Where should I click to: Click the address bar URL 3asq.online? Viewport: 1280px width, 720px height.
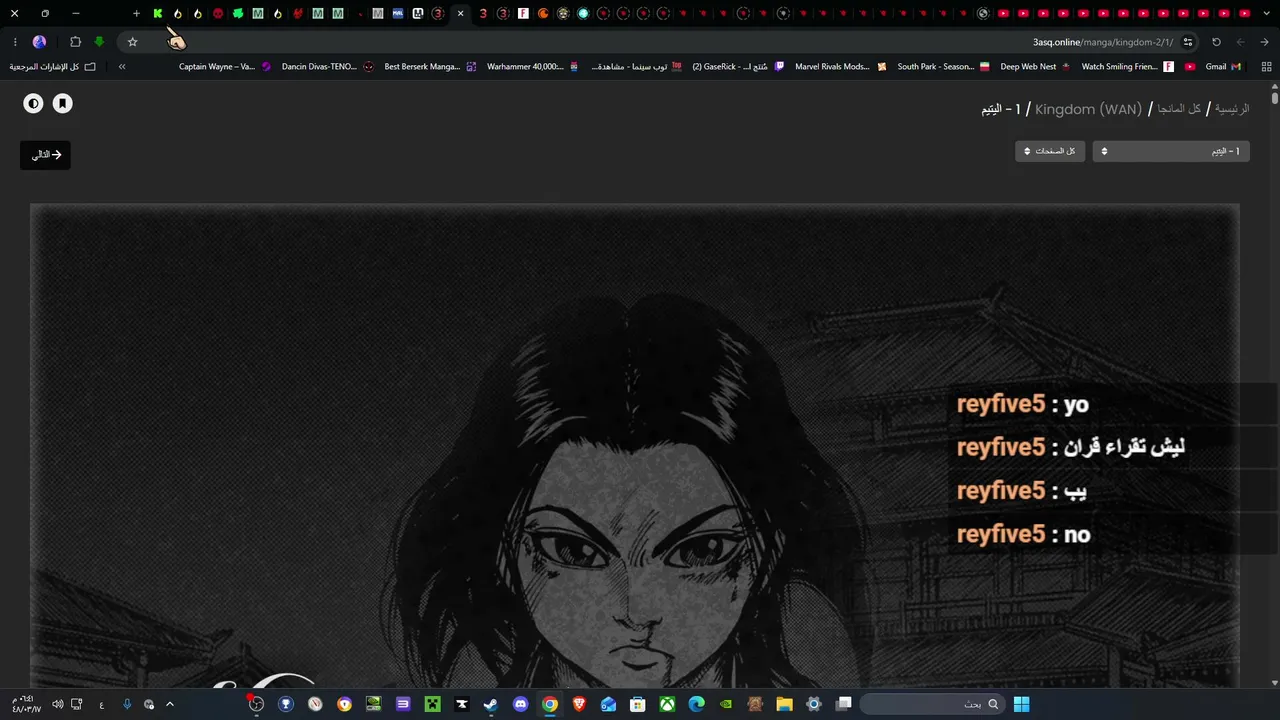click(1103, 42)
